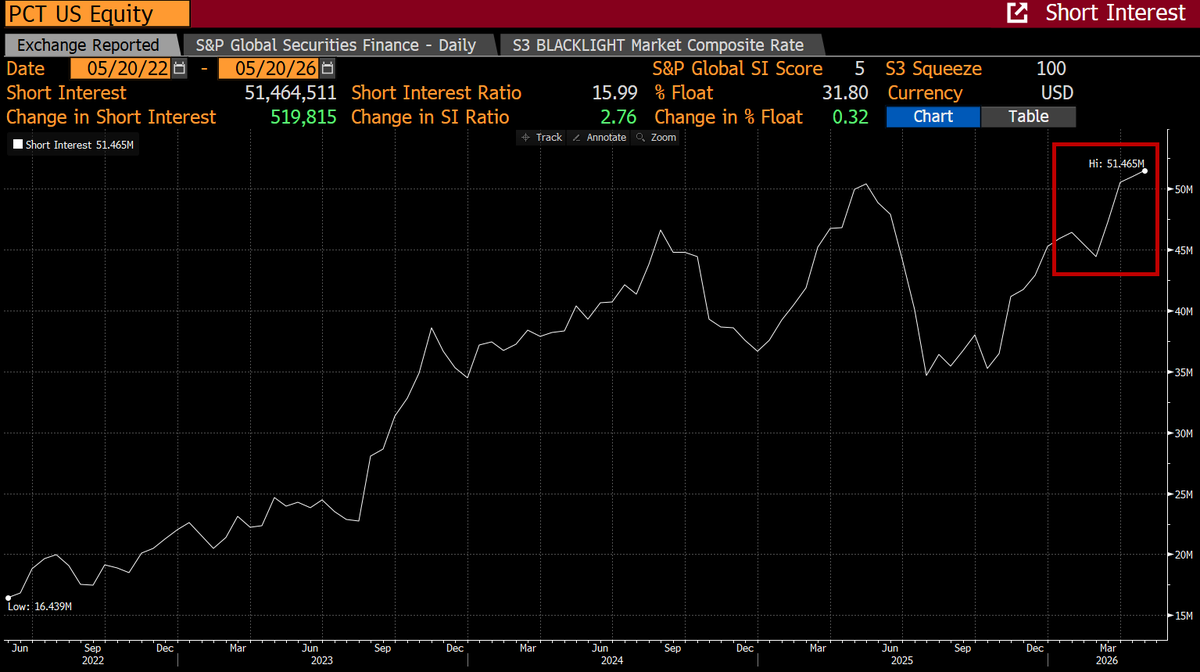Select the Annotate pencil tool
Image resolution: width=1200 pixels, height=672 pixels.
[599, 137]
